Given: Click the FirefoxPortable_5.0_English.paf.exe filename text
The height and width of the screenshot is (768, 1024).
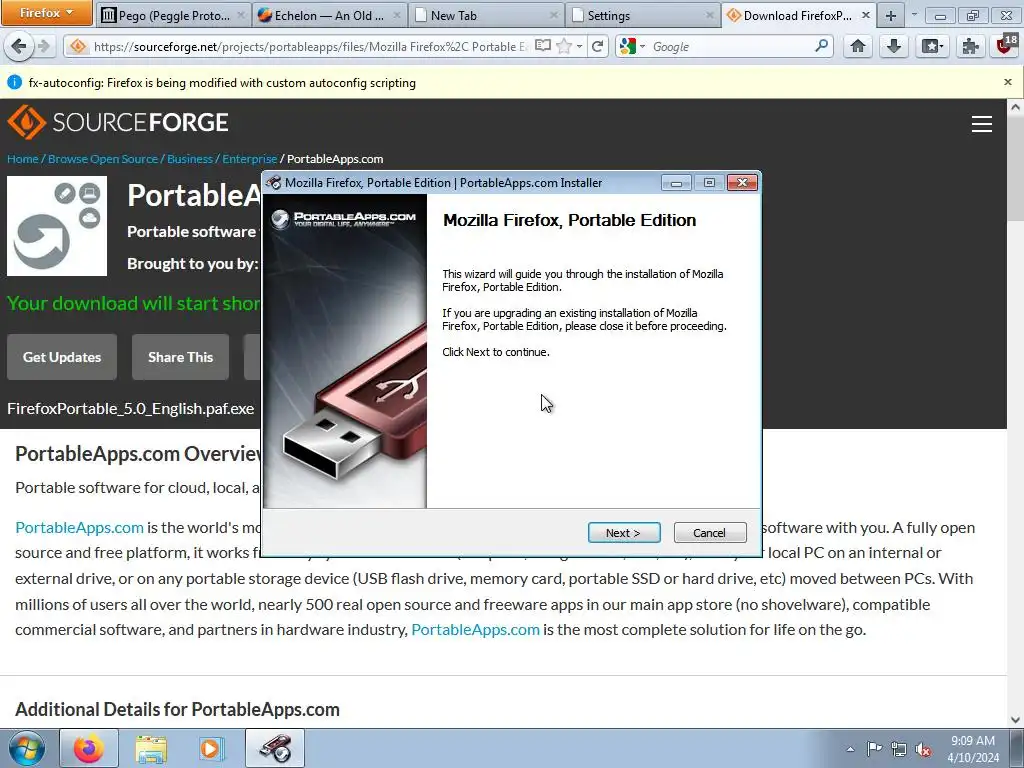Looking at the screenshot, I should click(x=131, y=409).
